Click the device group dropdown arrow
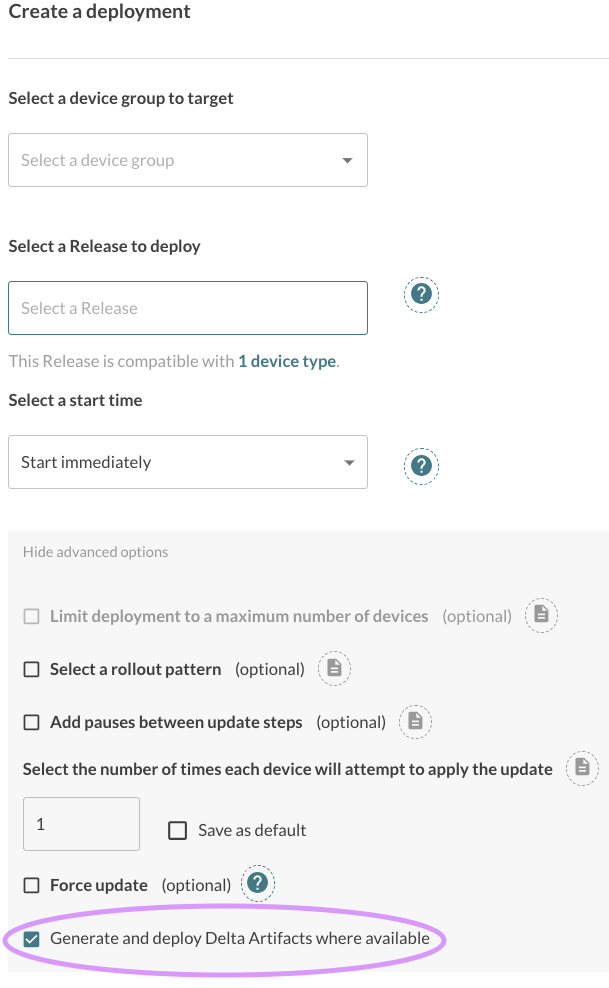Viewport: 609px width, 988px height. 347,161
